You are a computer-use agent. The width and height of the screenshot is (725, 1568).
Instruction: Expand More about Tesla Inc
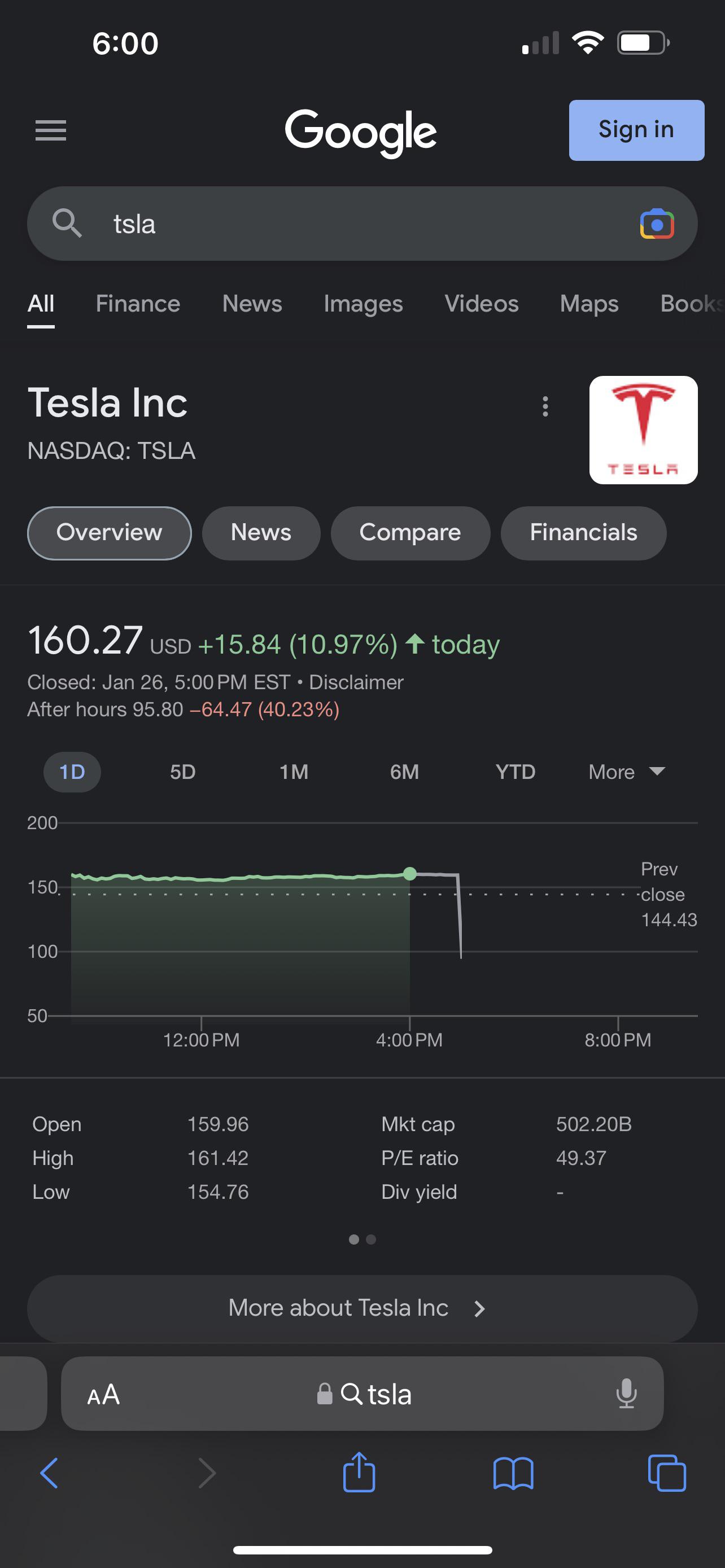[x=361, y=1308]
